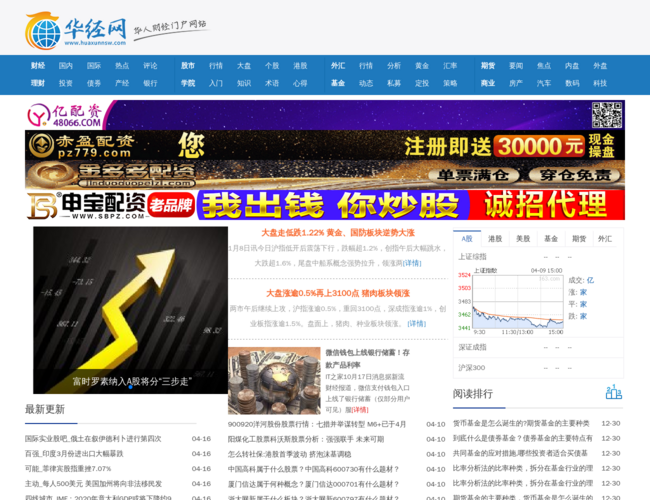Open article 厦门信达属于何种概念
Screen dimensions: 650x500
(313, 484)
